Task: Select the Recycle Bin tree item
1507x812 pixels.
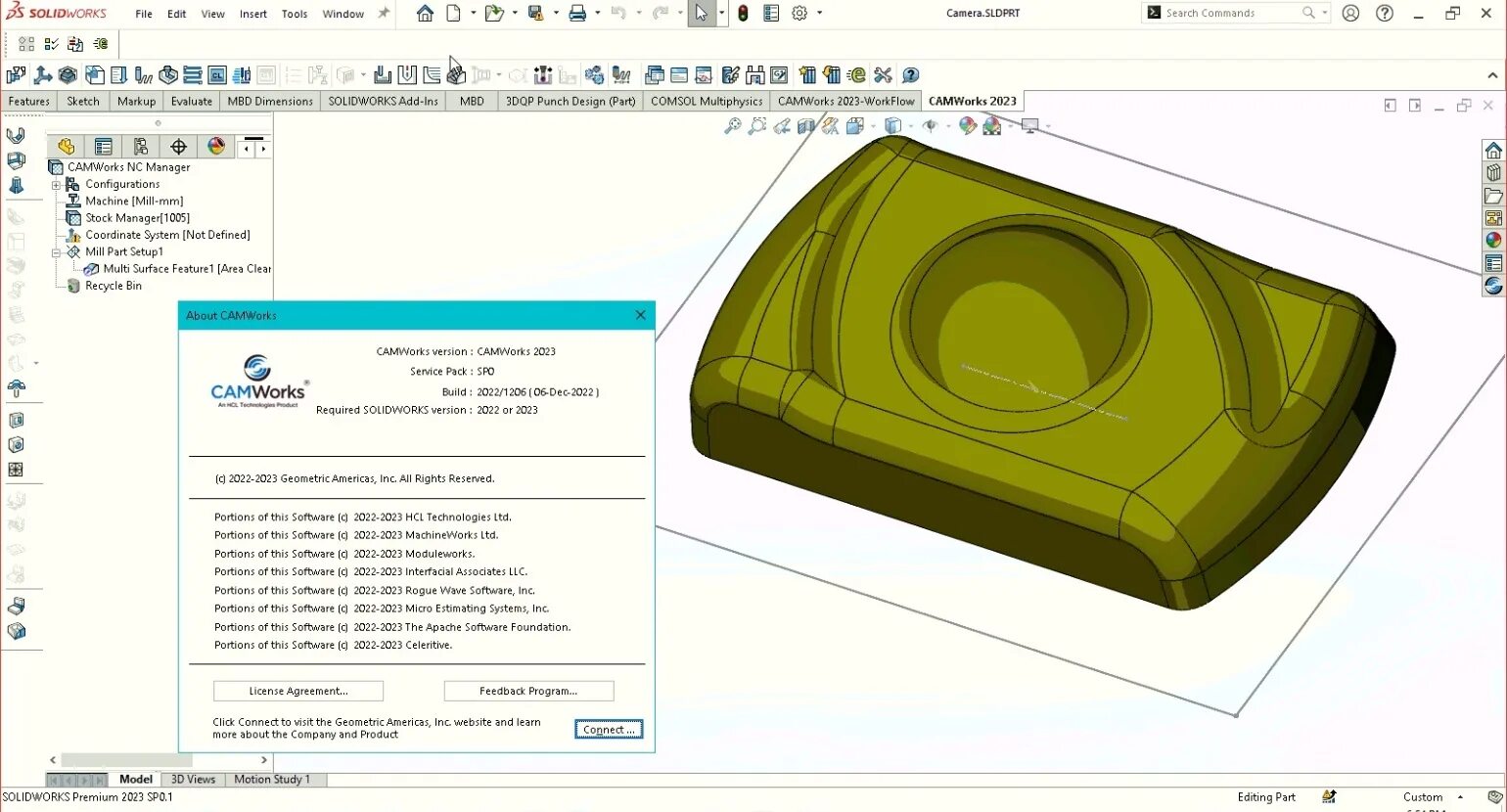Action: [114, 286]
